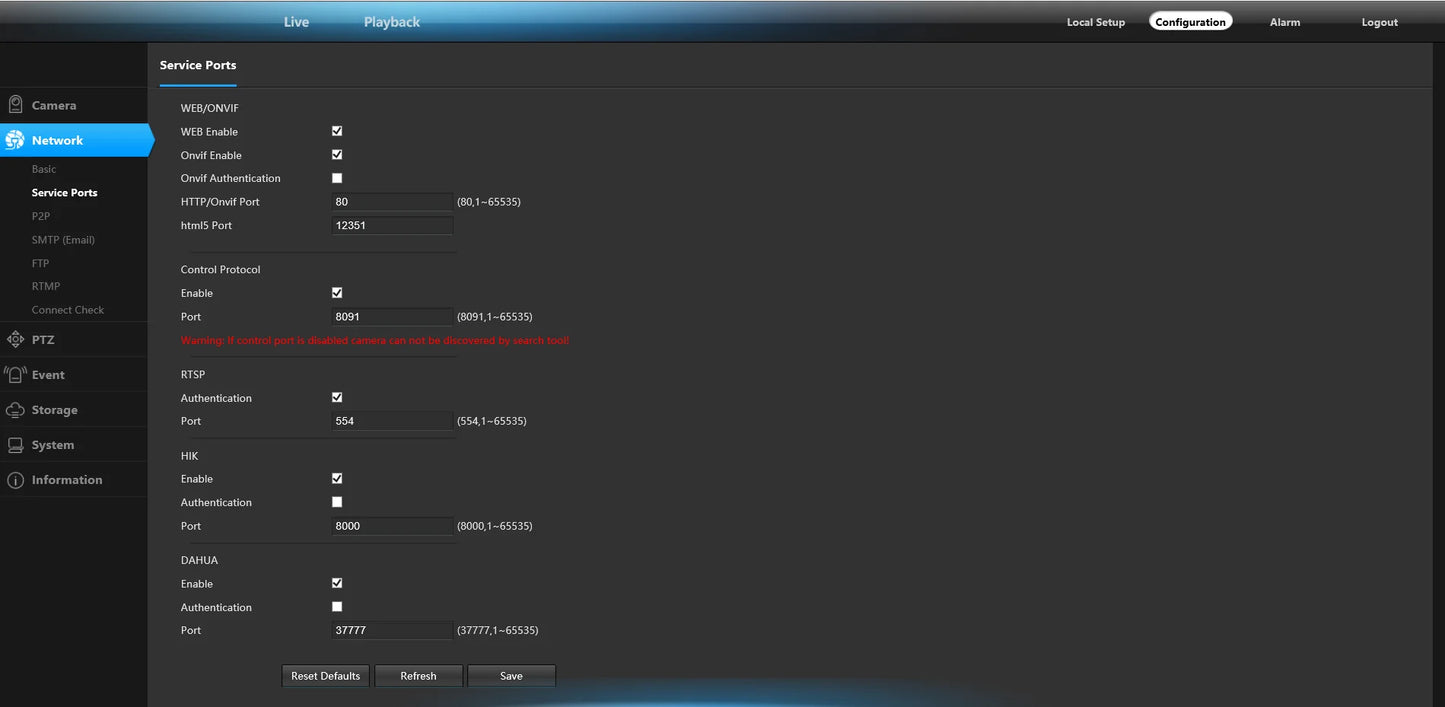Click the Camera icon in sidebar
1445x707 pixels.
pos(15,105)
